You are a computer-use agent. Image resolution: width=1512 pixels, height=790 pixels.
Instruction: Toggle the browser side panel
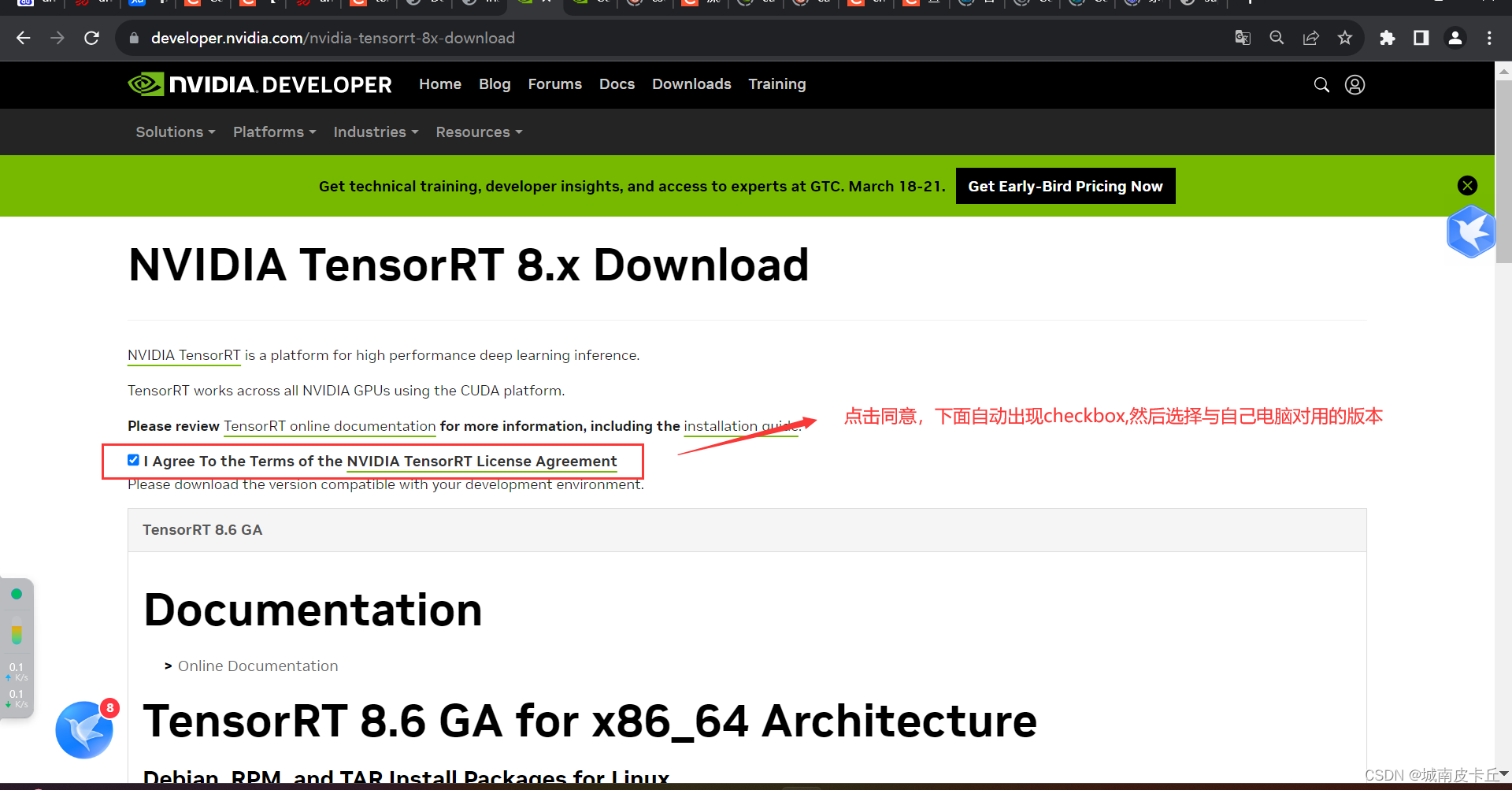[1421, 38]
